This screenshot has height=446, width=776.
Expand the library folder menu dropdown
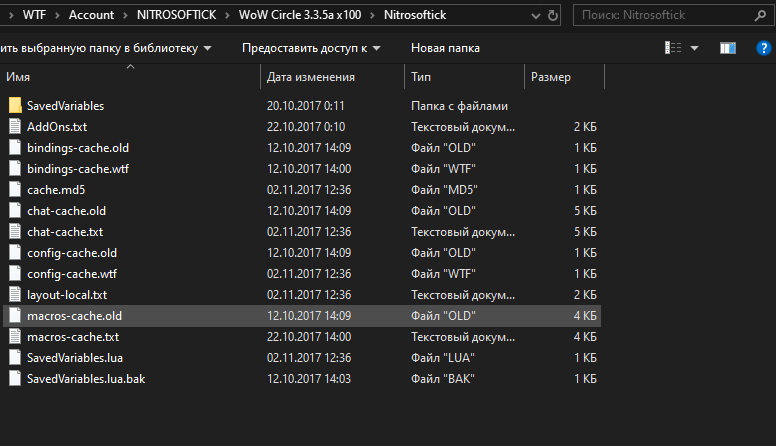click(207, 48)
